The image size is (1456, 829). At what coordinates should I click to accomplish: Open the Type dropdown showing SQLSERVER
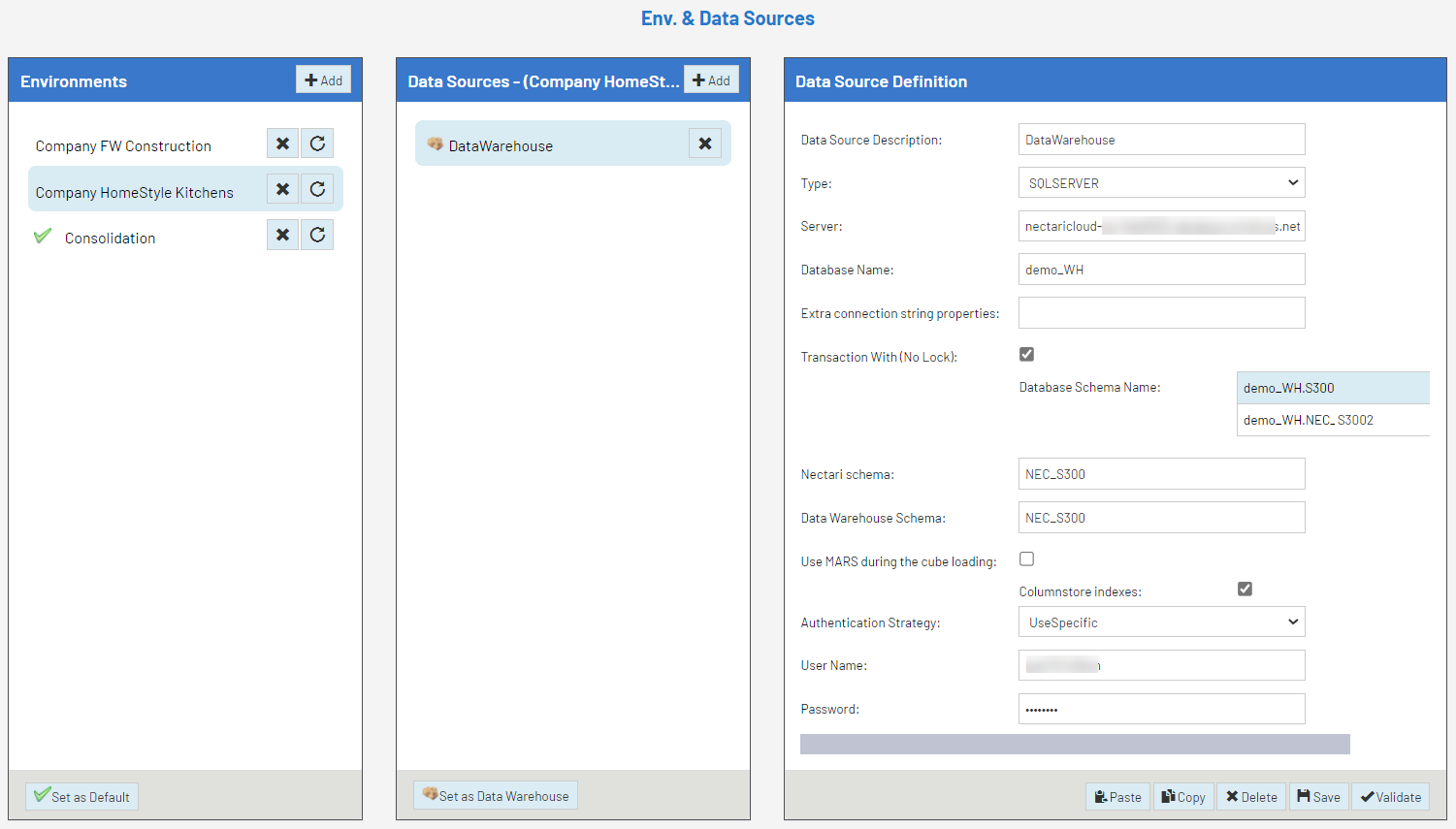pos(1161,183)
